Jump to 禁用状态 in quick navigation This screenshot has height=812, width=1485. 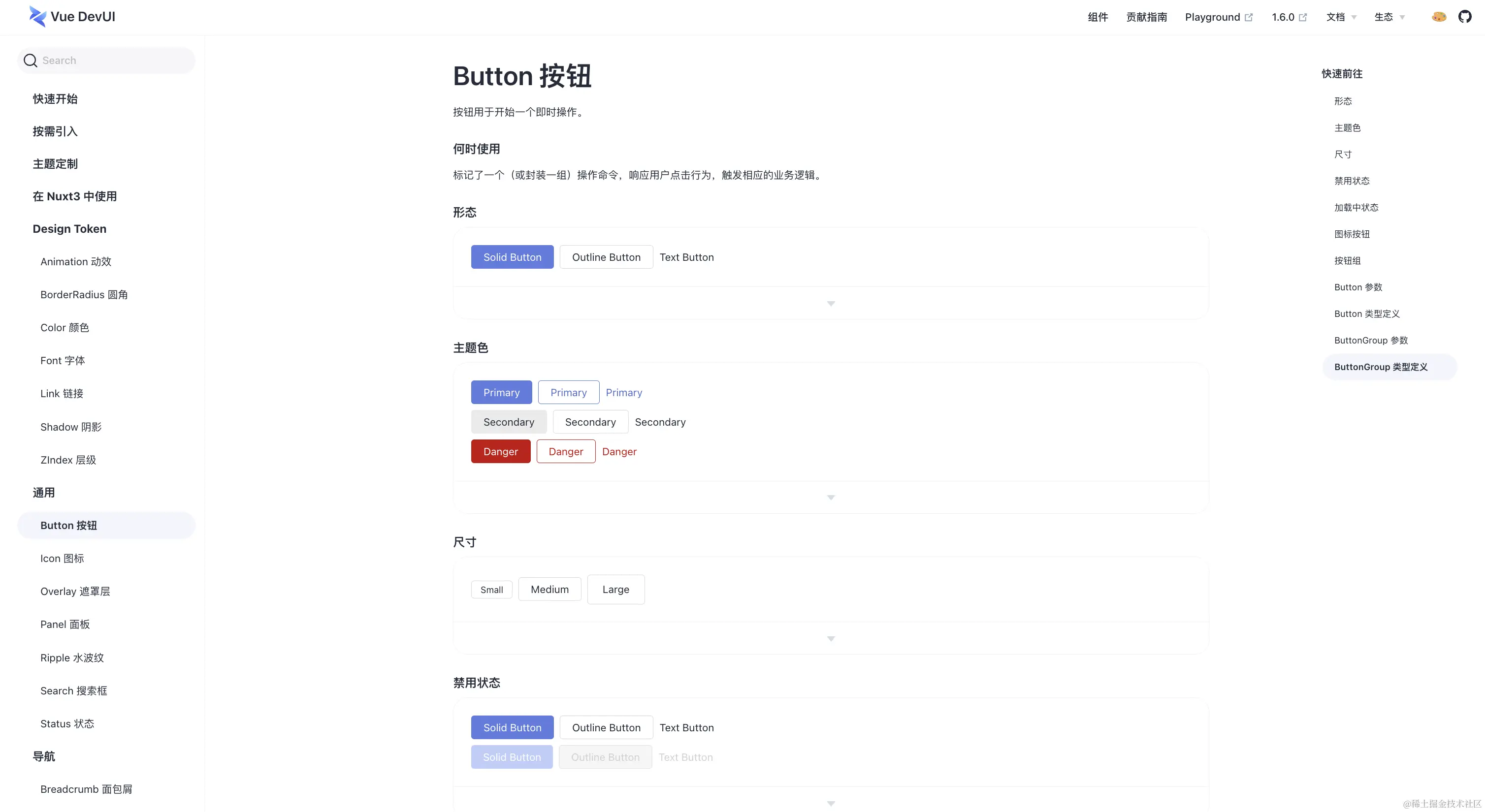click(1352, 181)
